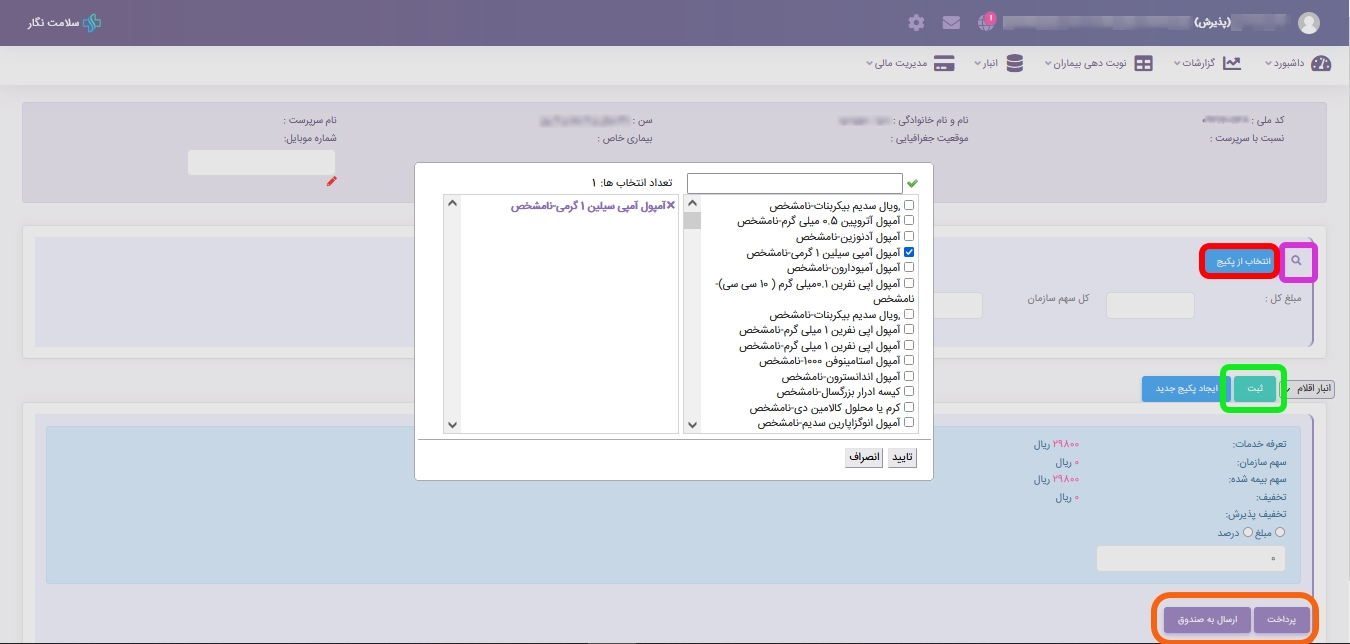Click the انصراف cancel button in dialog
1350x644 pixels.
[x=864, y=457]
